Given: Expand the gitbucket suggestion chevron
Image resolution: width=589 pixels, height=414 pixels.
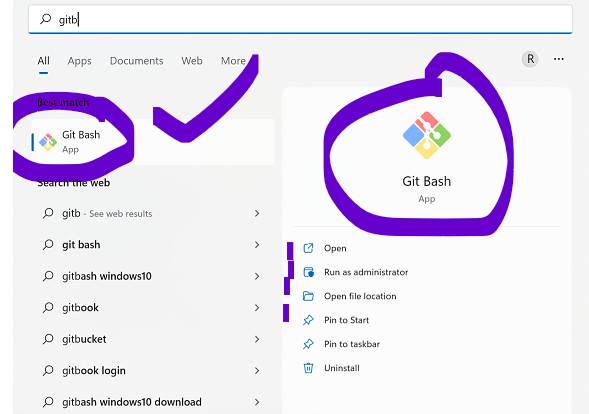Looking at the screenshot, I should click(x=257, y=339).
